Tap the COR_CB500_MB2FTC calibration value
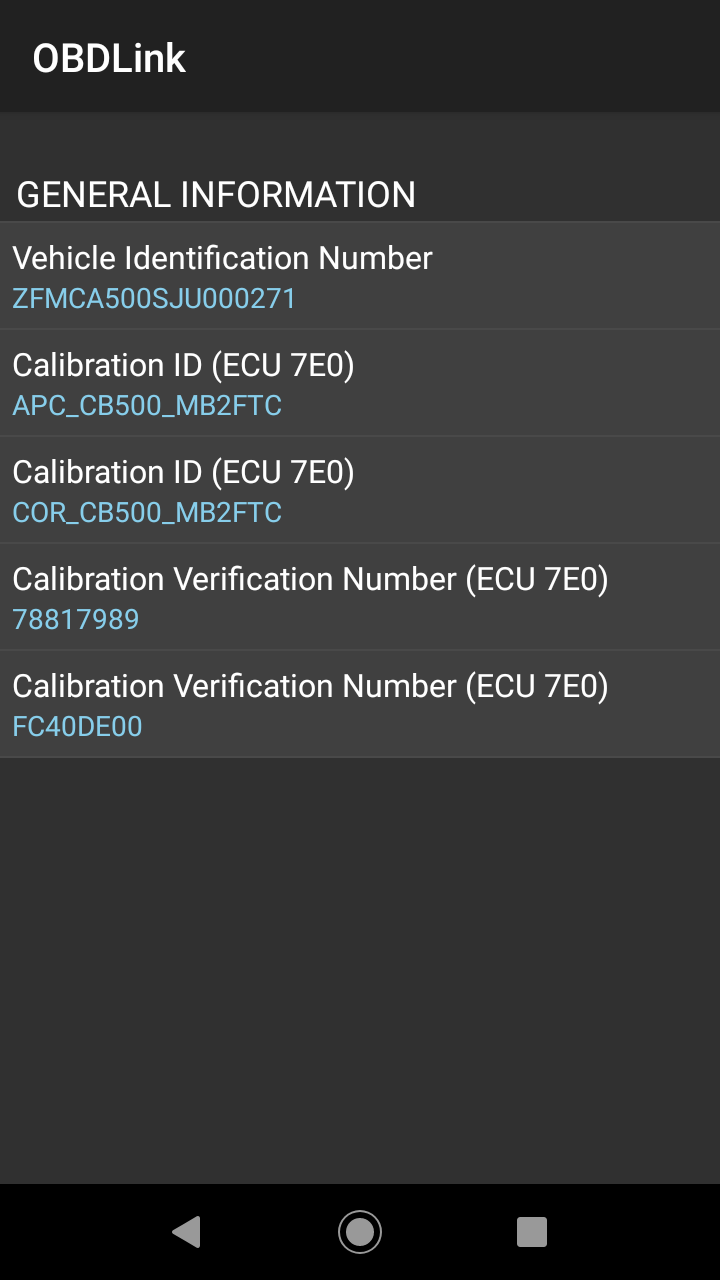The height and width of the screenshot is (1280, 720). click(x=147, y=513)
